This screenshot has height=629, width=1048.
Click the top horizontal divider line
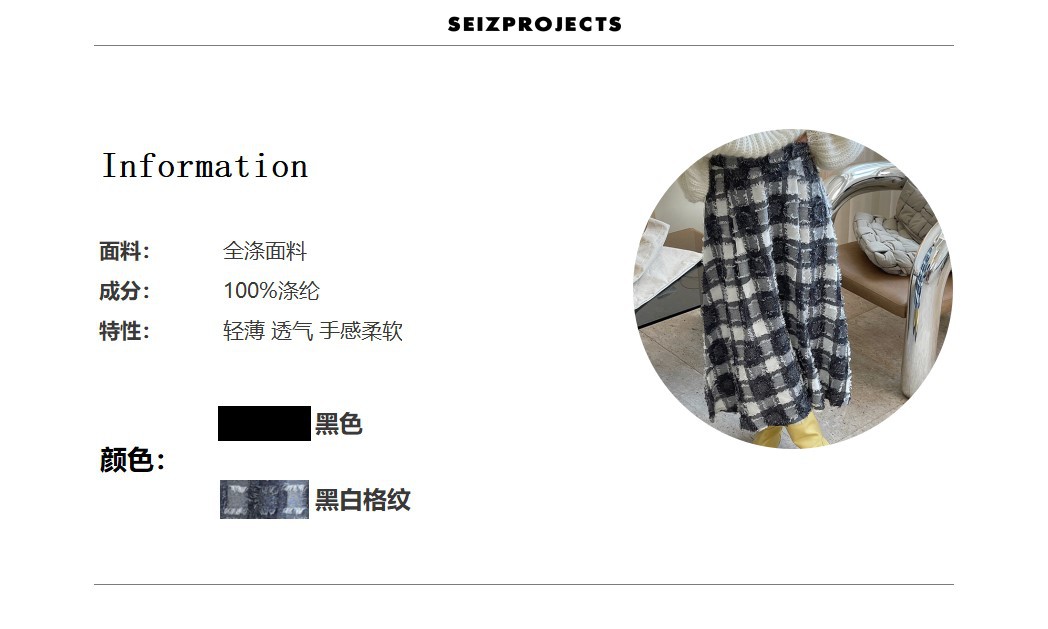click(524, 45)
